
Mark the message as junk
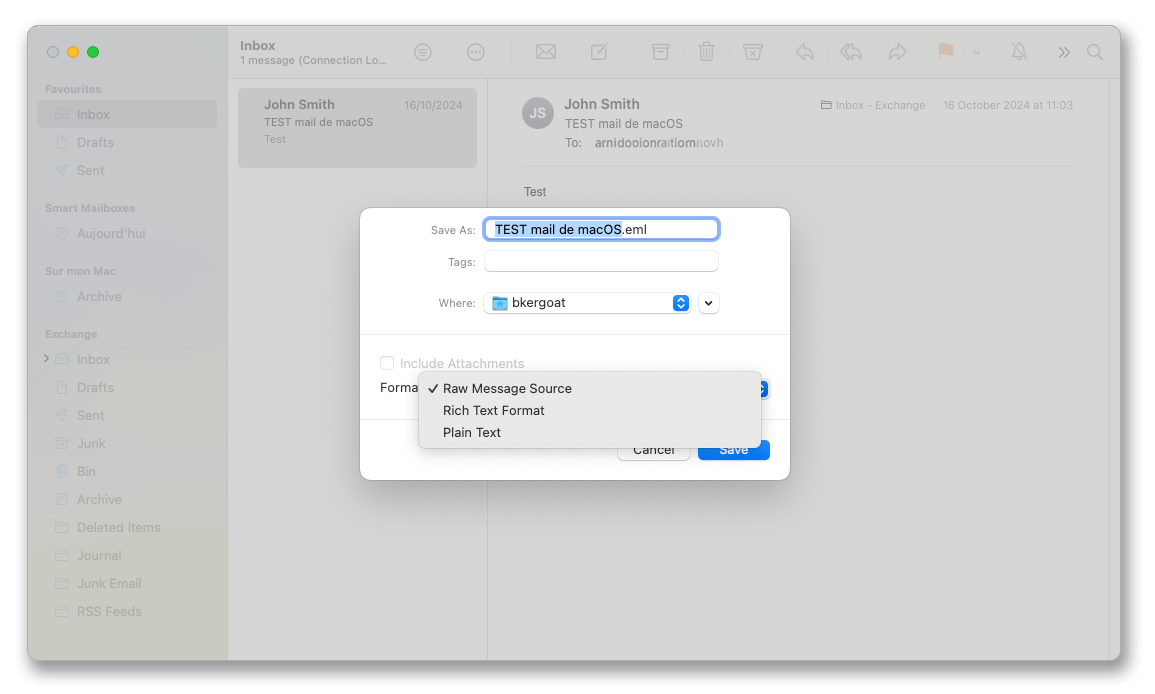coord(752,51)
